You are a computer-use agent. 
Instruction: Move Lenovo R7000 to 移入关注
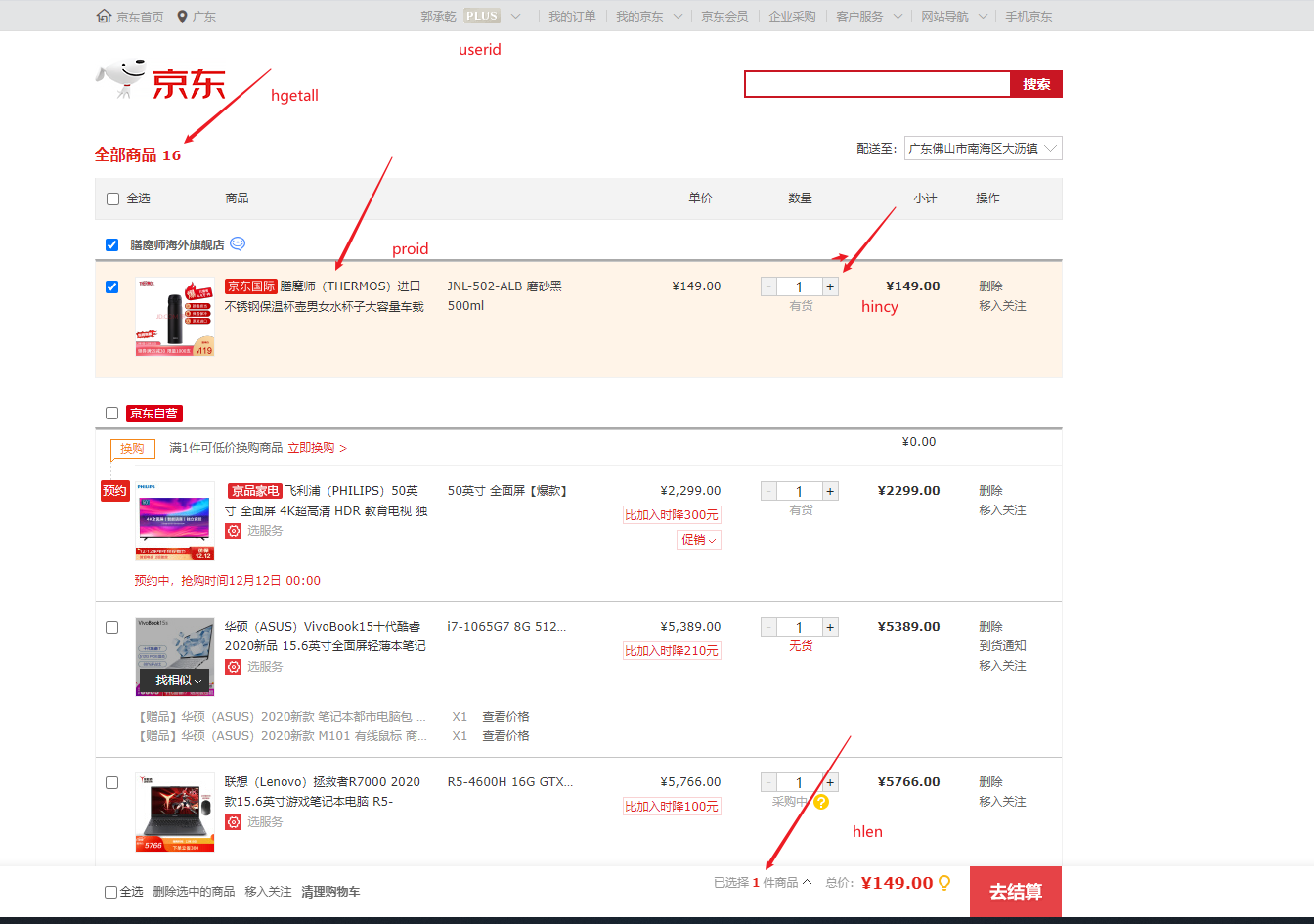[x=1003, y=802]
